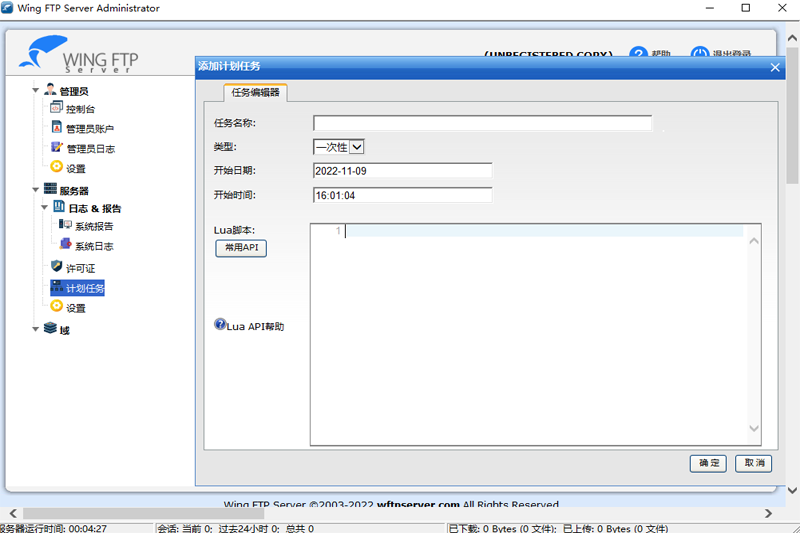800x533 pixels.
Task: Click the 退出登录 logout power icon
Action: pyautogui.click(x=700, y=55)
